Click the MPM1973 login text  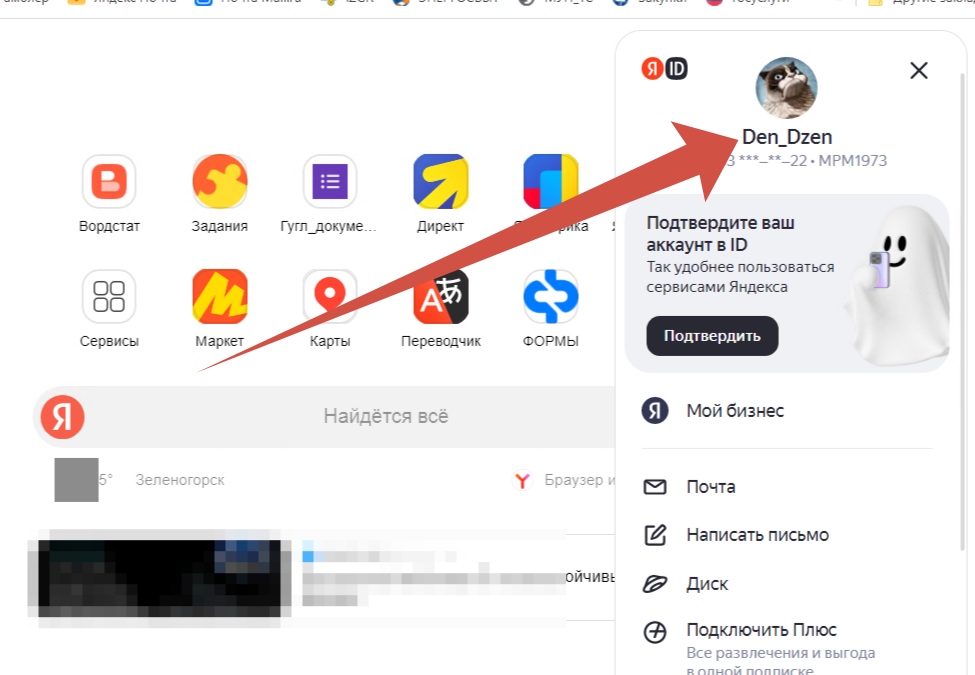coord(853,160)
